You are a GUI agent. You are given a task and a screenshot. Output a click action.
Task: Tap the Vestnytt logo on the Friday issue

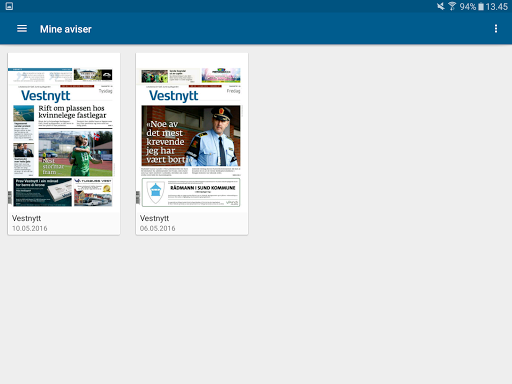point(174,96)
